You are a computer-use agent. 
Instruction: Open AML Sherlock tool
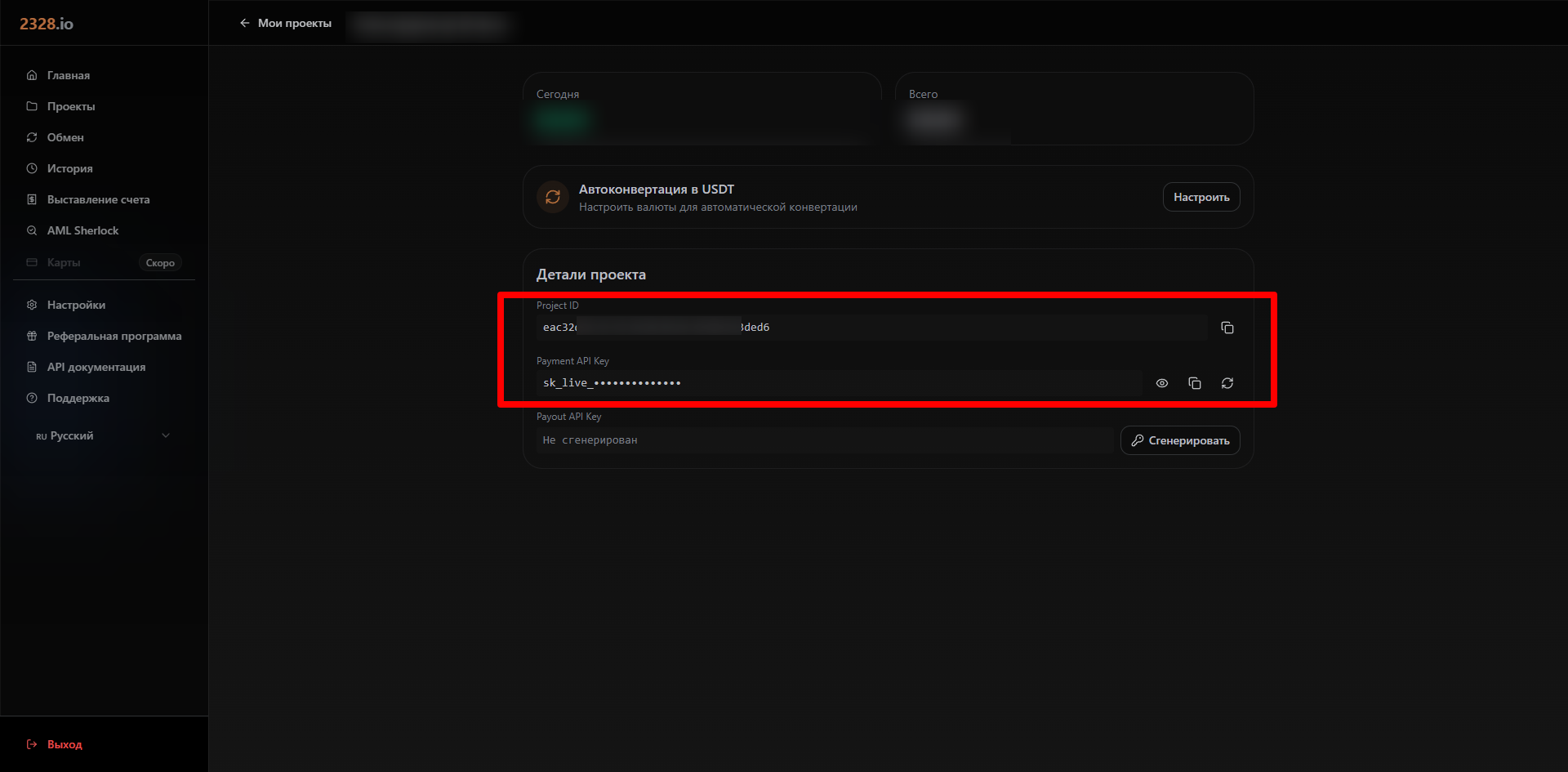tap(82, 230)
